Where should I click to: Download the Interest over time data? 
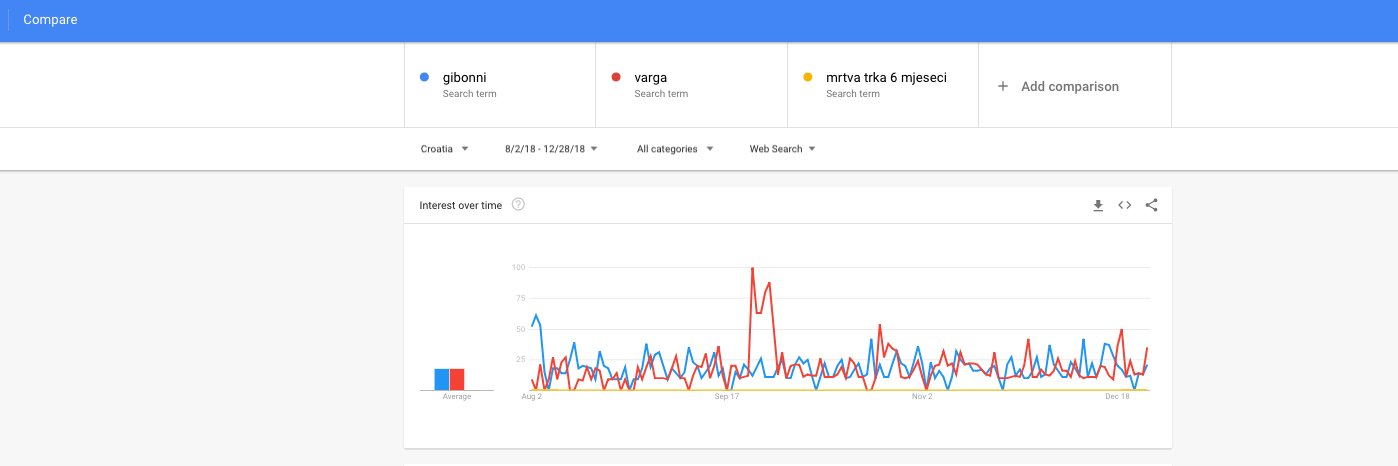click(1098, 205)
